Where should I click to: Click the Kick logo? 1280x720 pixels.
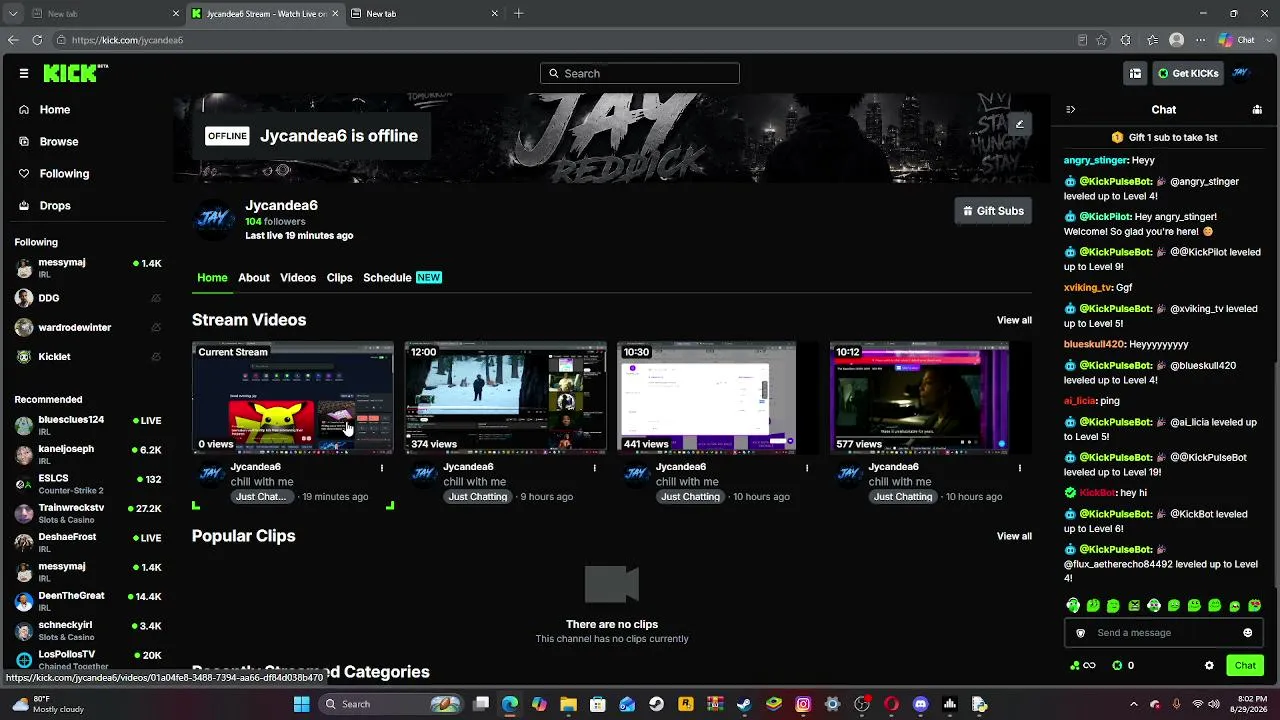(75, 73)
